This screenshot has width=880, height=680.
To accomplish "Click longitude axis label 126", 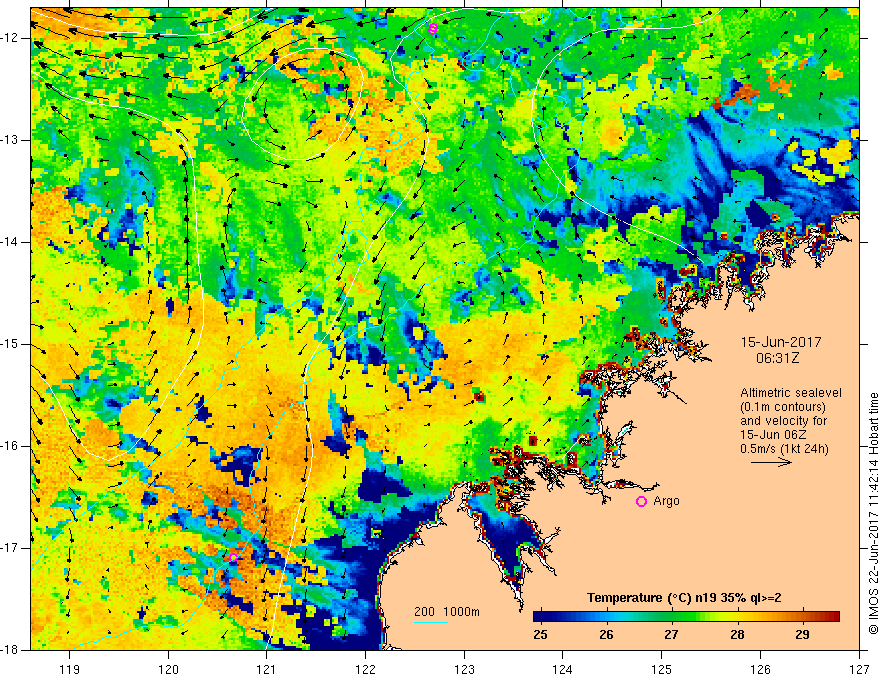I will [760, 669].
